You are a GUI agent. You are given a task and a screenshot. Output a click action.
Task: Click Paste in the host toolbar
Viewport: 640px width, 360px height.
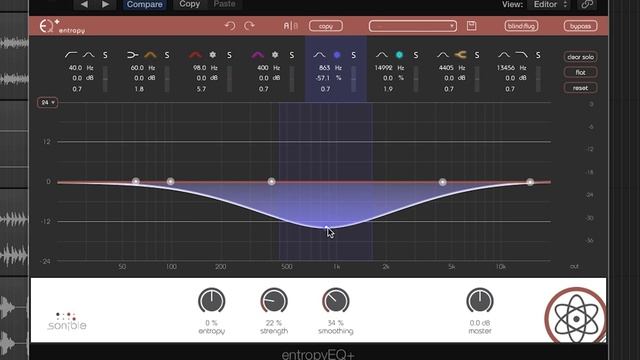pyautogui.click(x=224, y=4)
